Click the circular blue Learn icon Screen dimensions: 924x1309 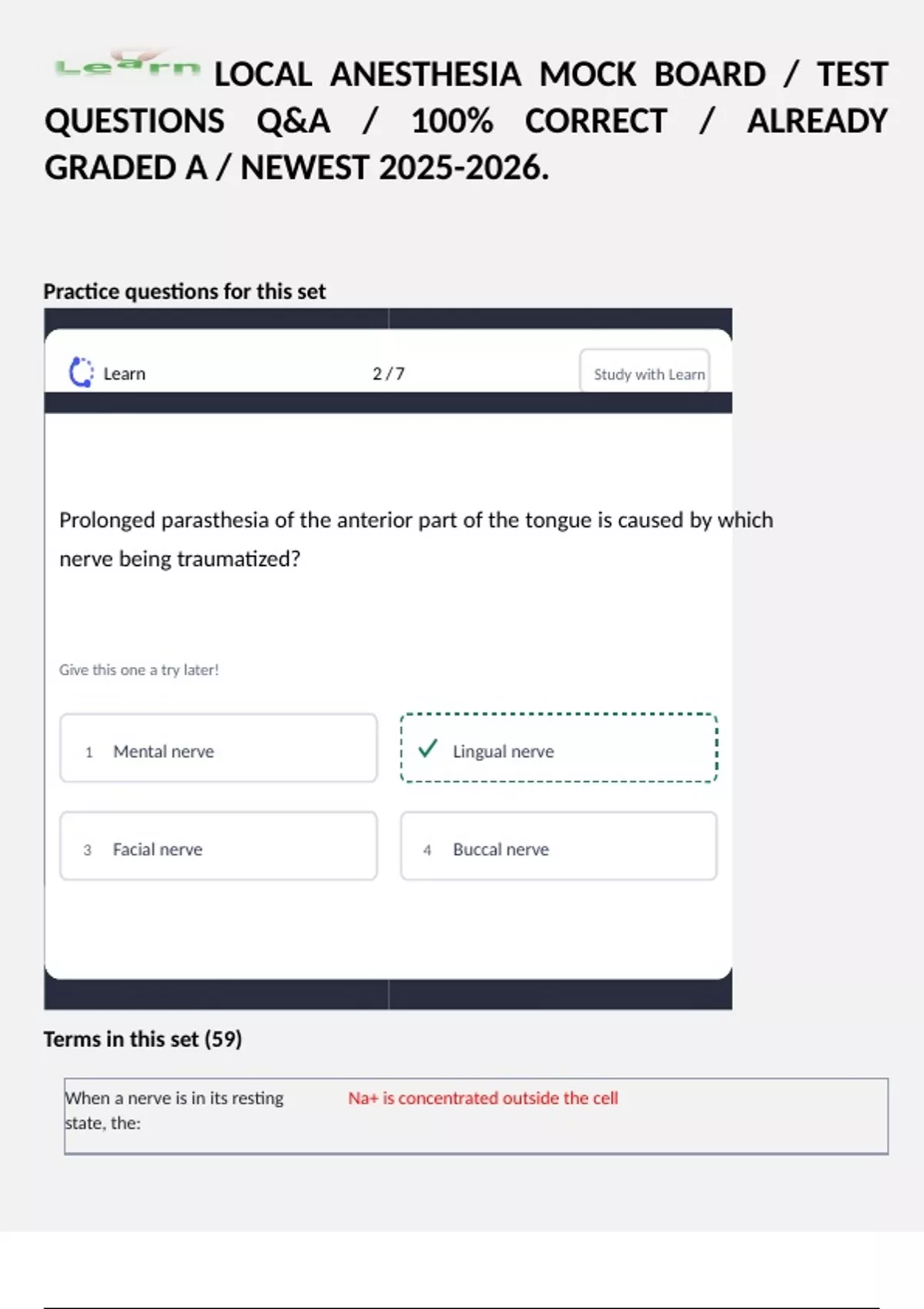[81, 372]
